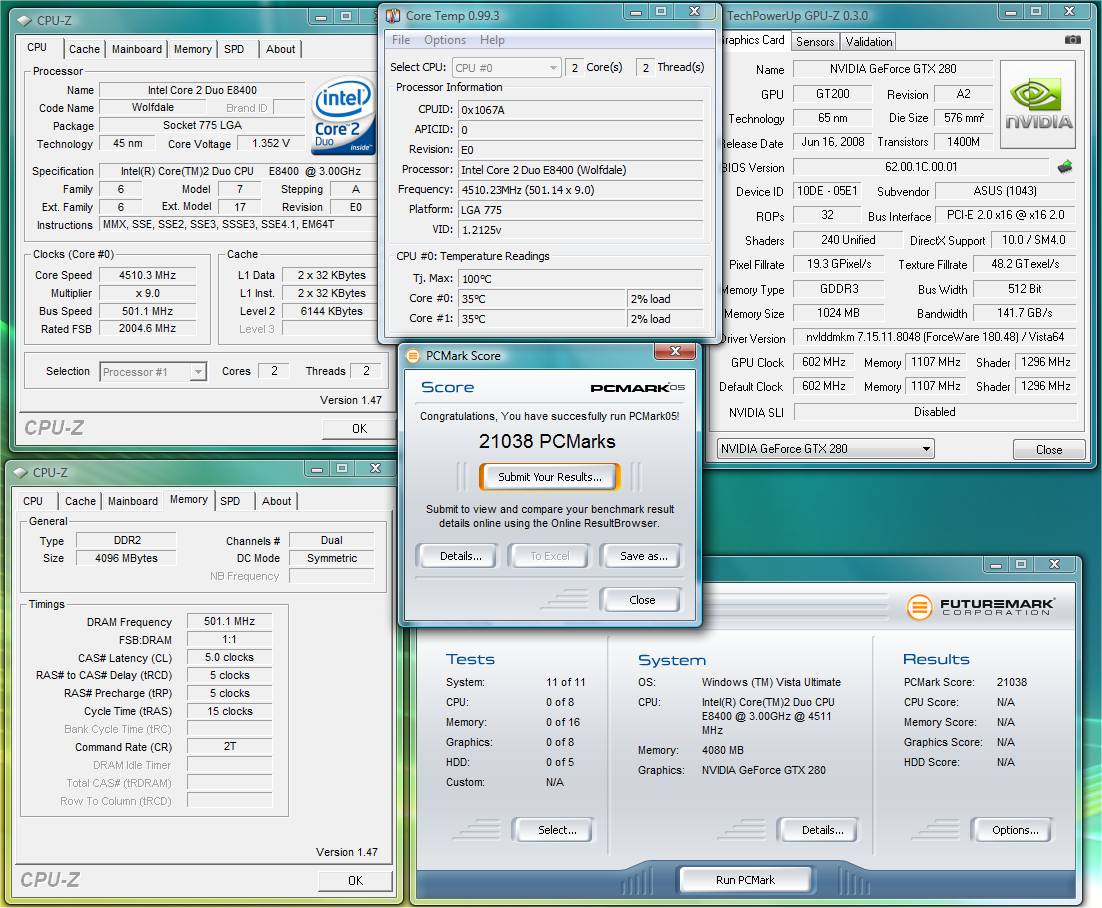The width and height of the screenshot is (1102, 908).
Task: Open the Select CPU dropdown in Core Temp
Action: tap(506, 67)
